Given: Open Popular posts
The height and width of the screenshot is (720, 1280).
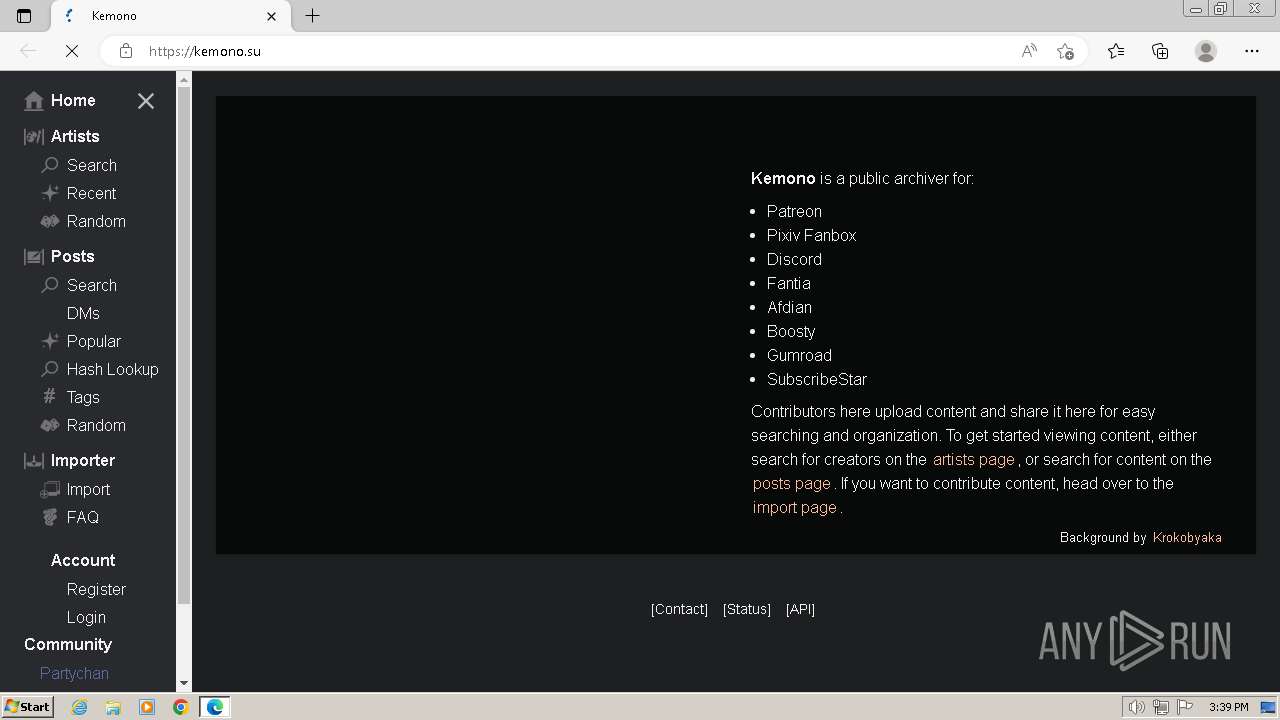Looking at the screenshot, I should point(94,341).
